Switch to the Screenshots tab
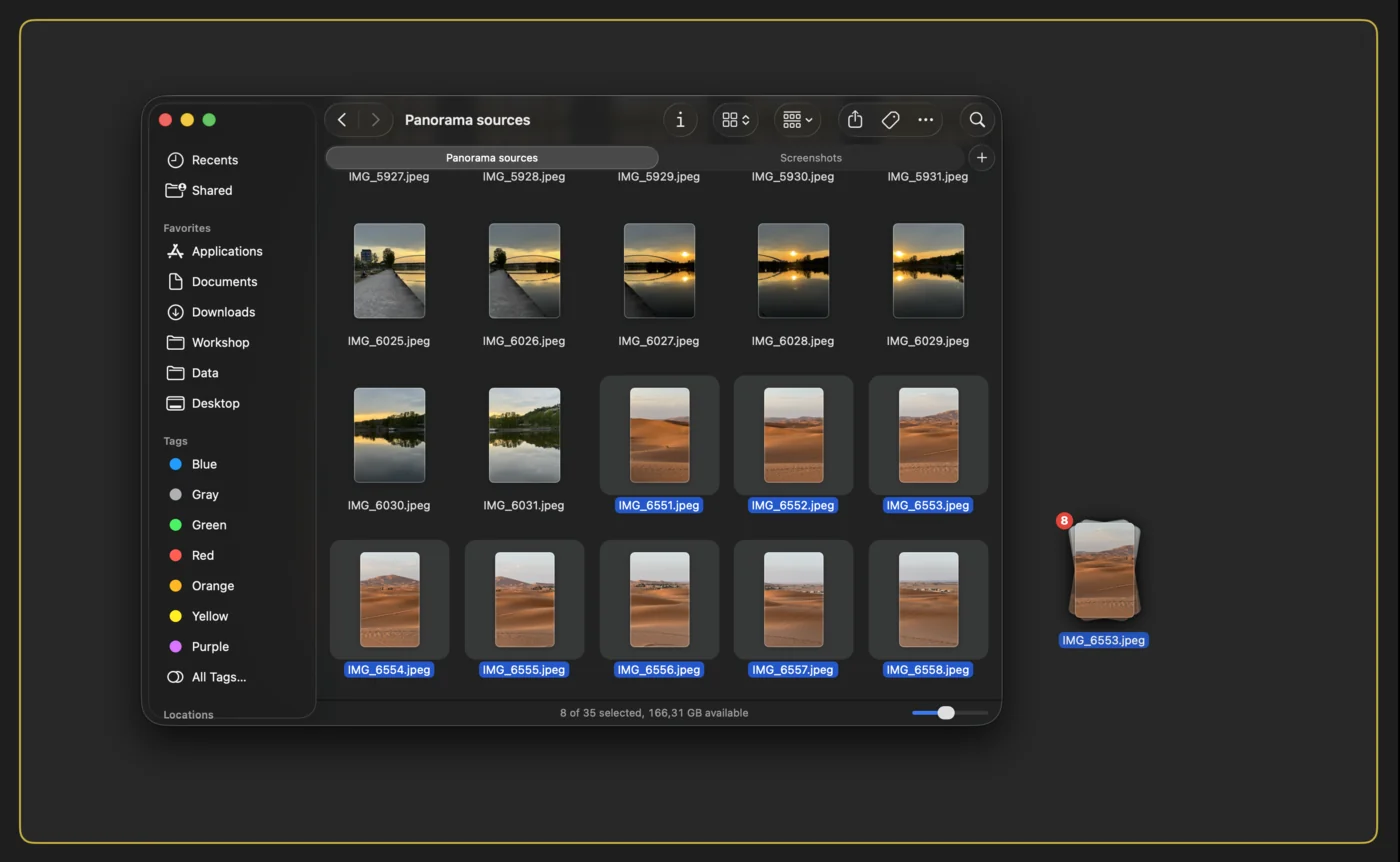The width and height of the screenshot is (1400, 862). pyautogui.click(x=811, y=158)
